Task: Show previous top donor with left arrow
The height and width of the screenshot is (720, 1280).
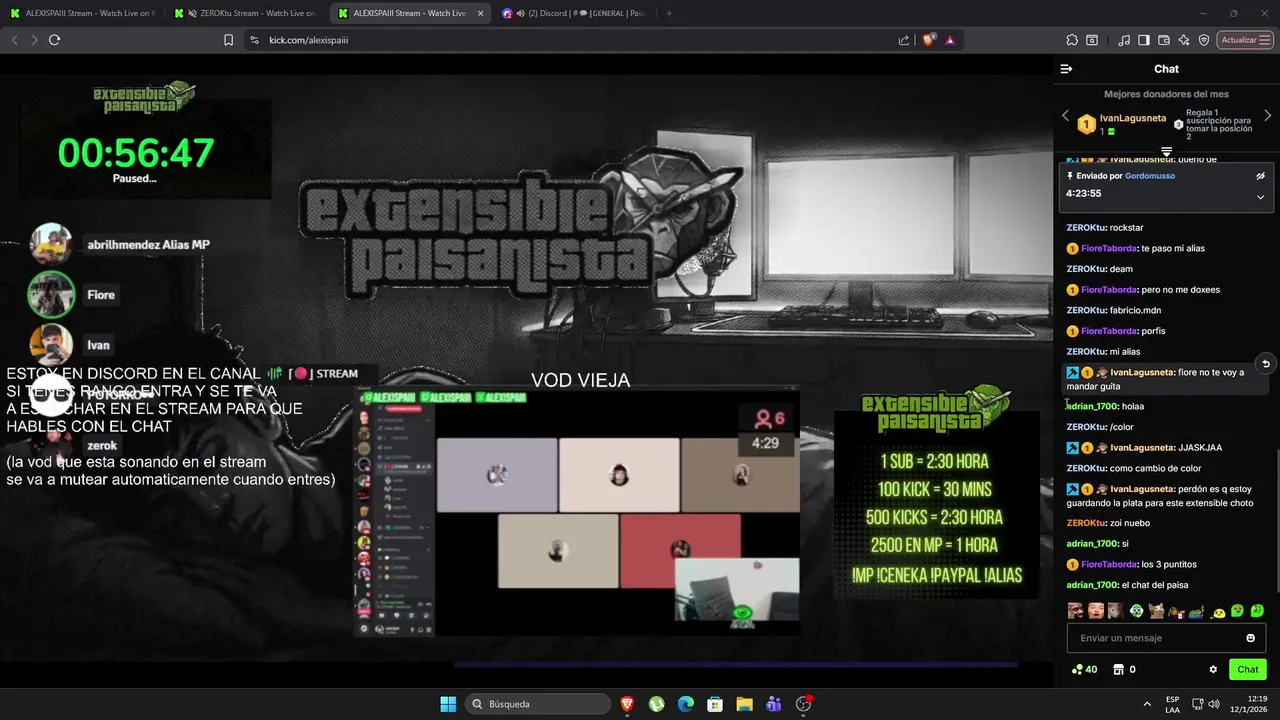Action: pos(1065,116)
